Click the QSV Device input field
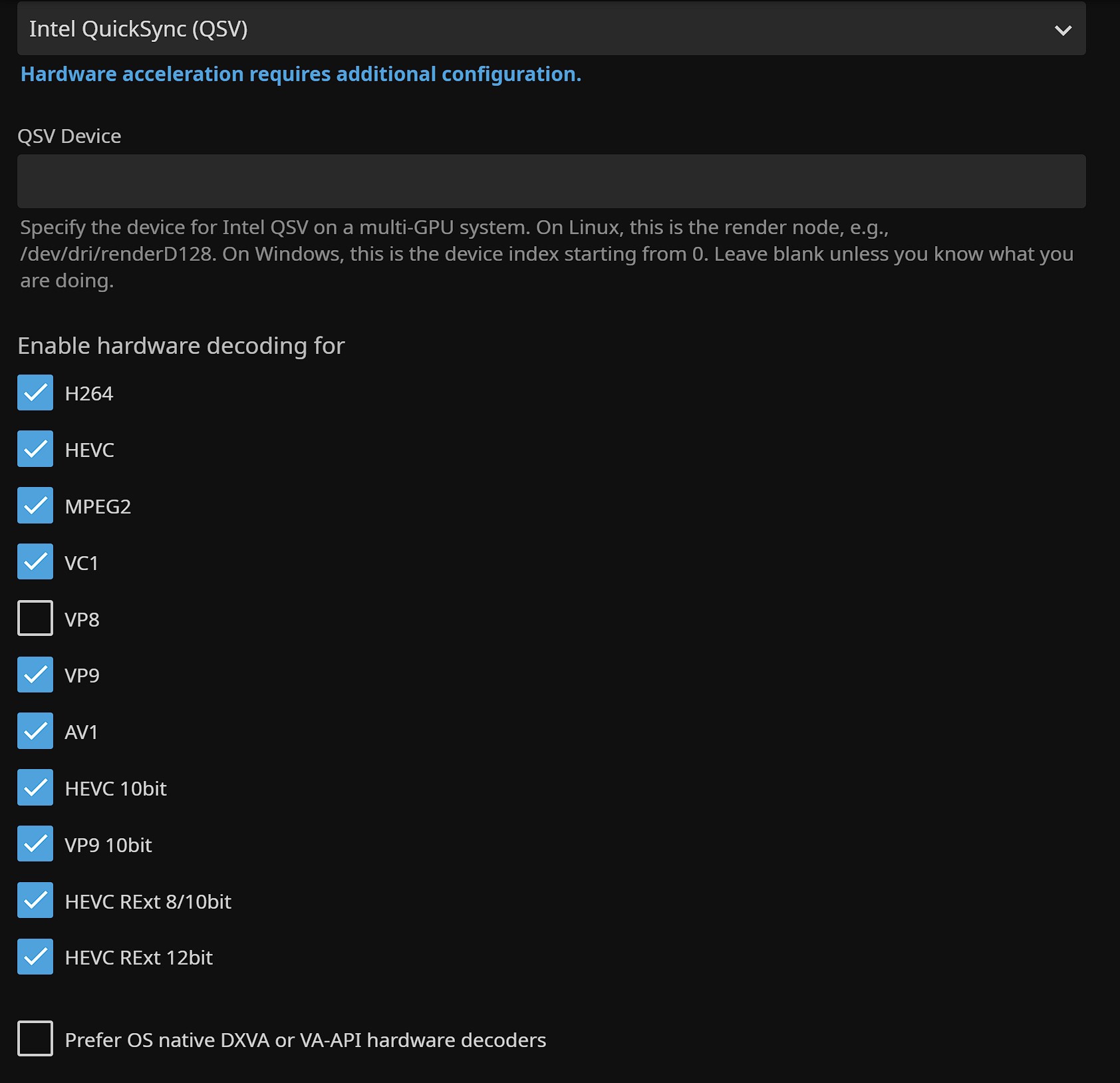The image size is (1120, 1083). [551, 182]
